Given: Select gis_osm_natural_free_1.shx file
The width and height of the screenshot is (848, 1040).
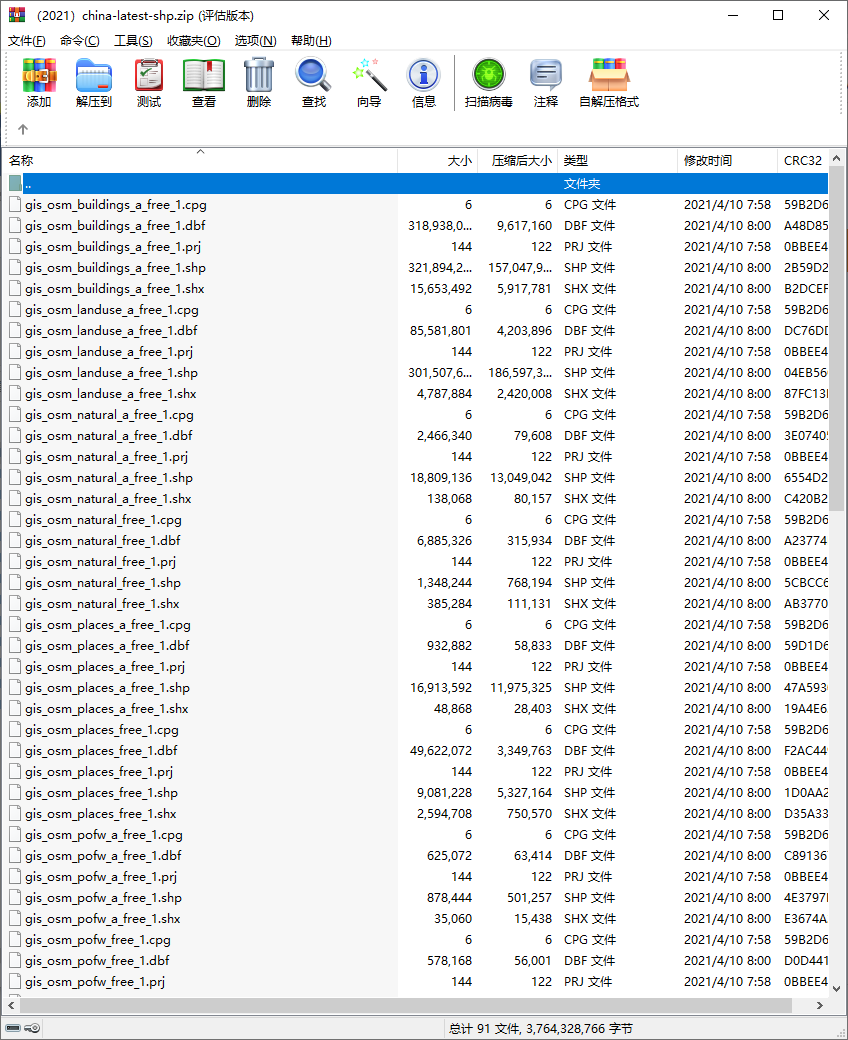Looking at the screenshot, I should pos(416,604).
